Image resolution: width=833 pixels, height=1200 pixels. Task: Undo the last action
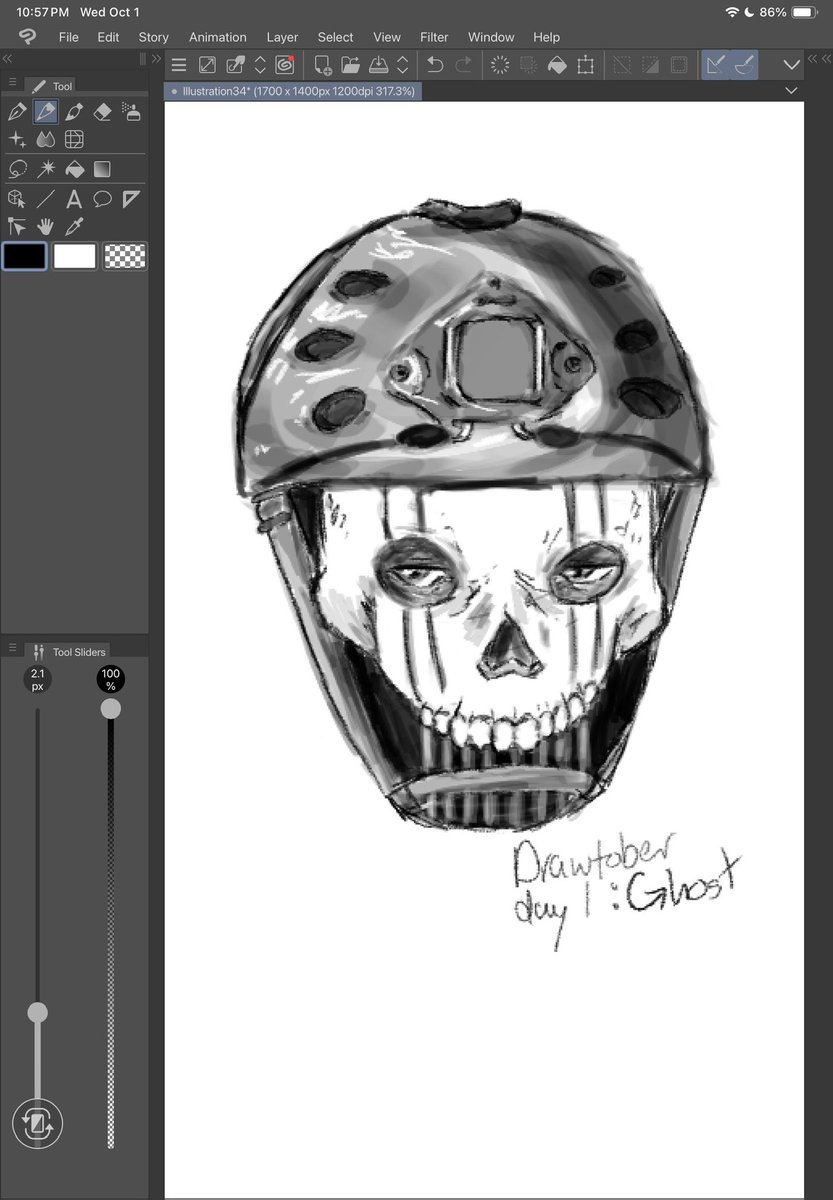(435, 66)
